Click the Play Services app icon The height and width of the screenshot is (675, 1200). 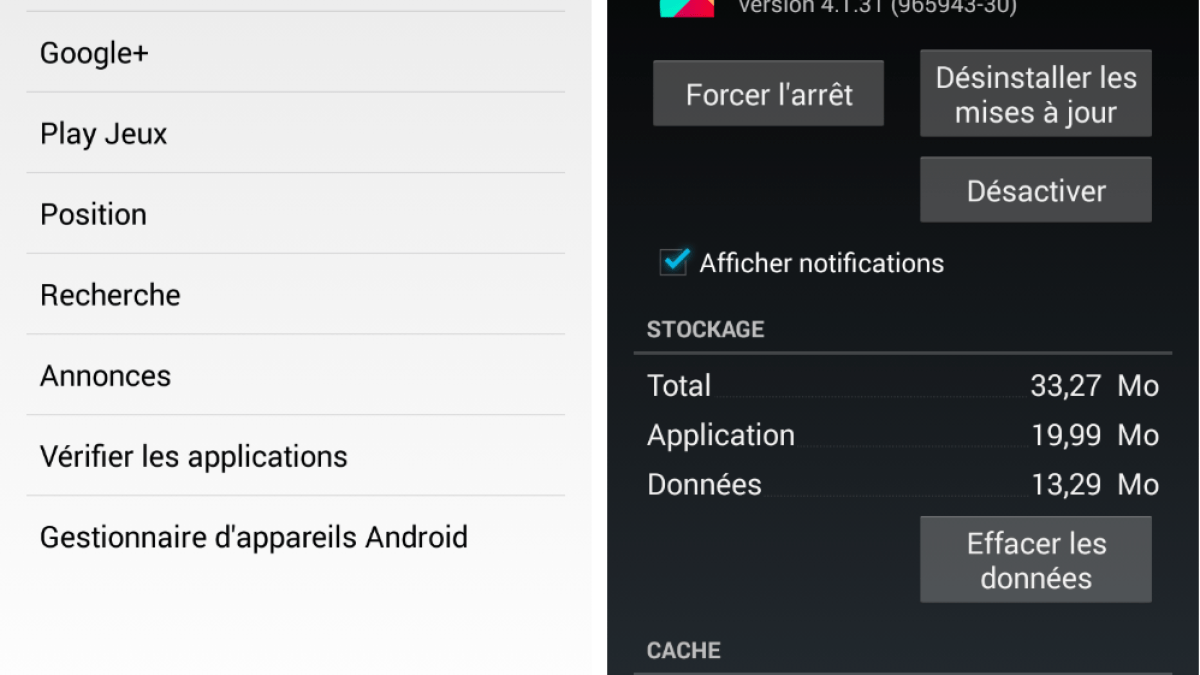(x=686, y=8)
